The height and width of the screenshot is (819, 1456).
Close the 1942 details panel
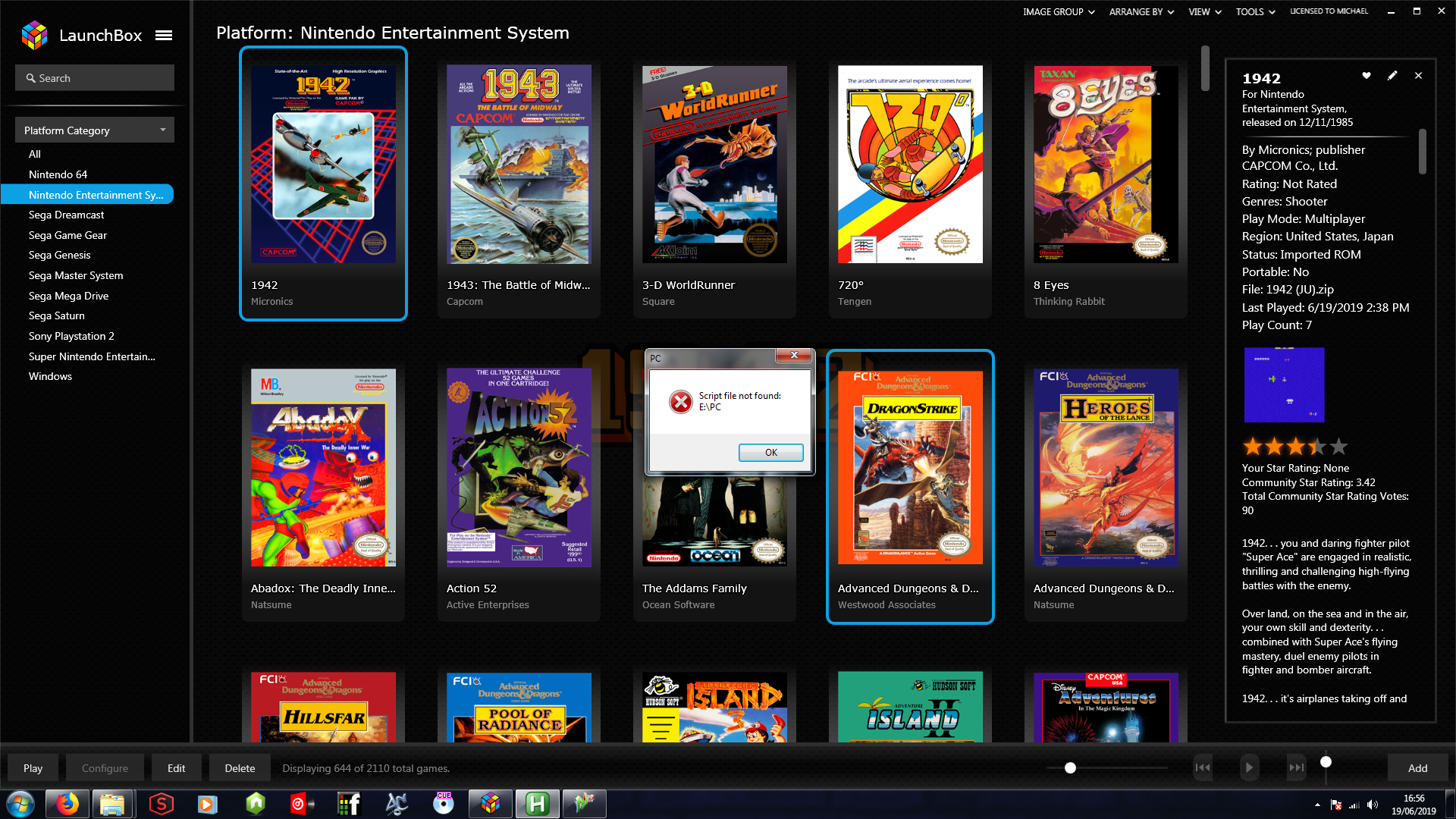tap(1418, 76)
